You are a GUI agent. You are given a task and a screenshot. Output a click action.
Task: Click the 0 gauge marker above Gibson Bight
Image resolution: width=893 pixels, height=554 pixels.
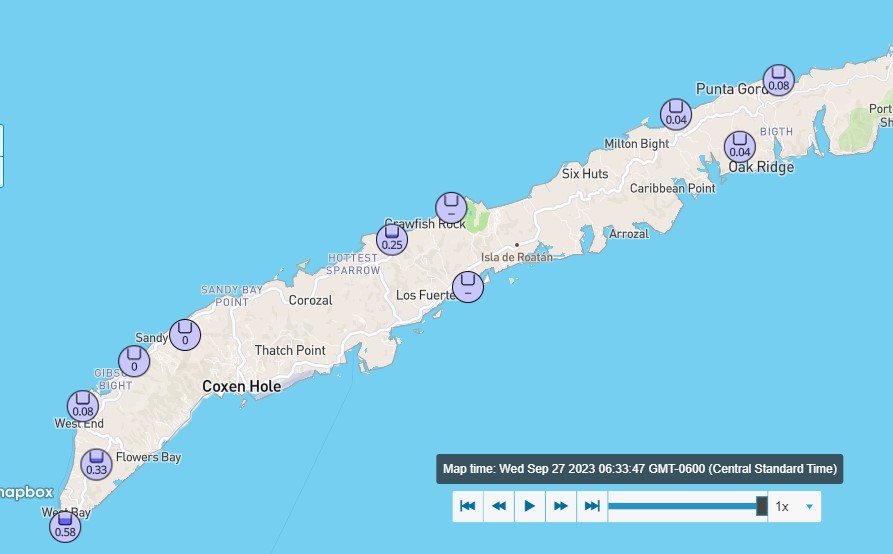(134, 361)
